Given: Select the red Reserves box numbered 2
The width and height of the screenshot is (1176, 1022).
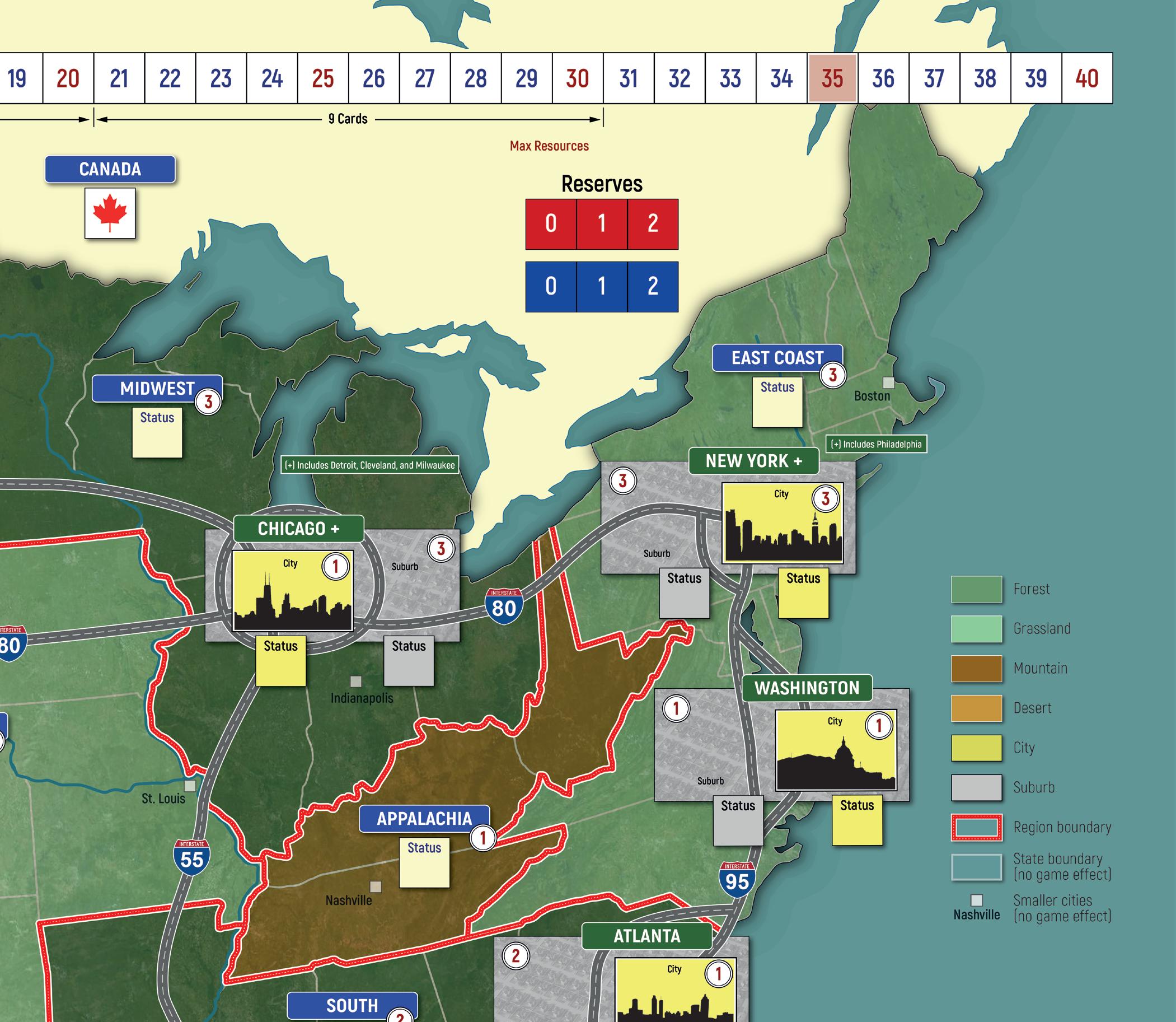Looking at the screenshot, I should tap(653, 224).
